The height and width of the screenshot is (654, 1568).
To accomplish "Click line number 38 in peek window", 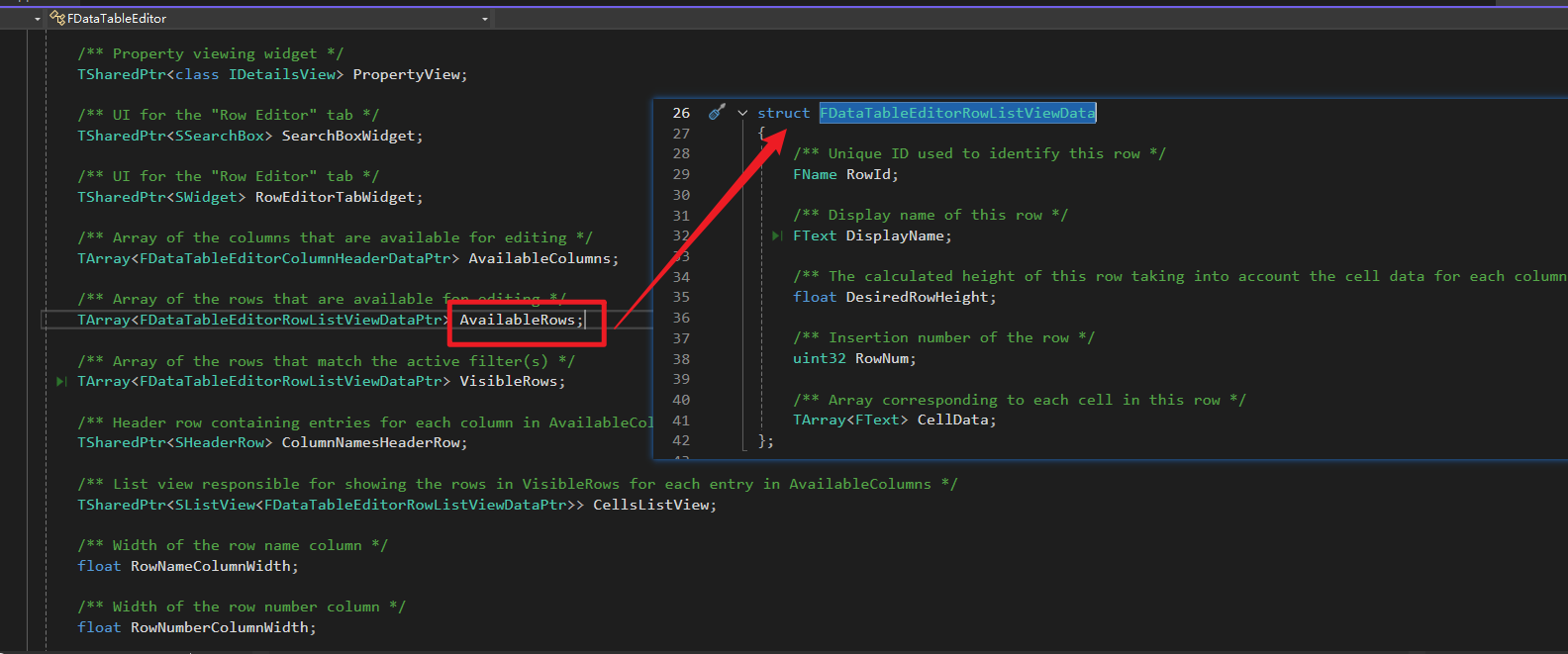I will click(681, 359).
